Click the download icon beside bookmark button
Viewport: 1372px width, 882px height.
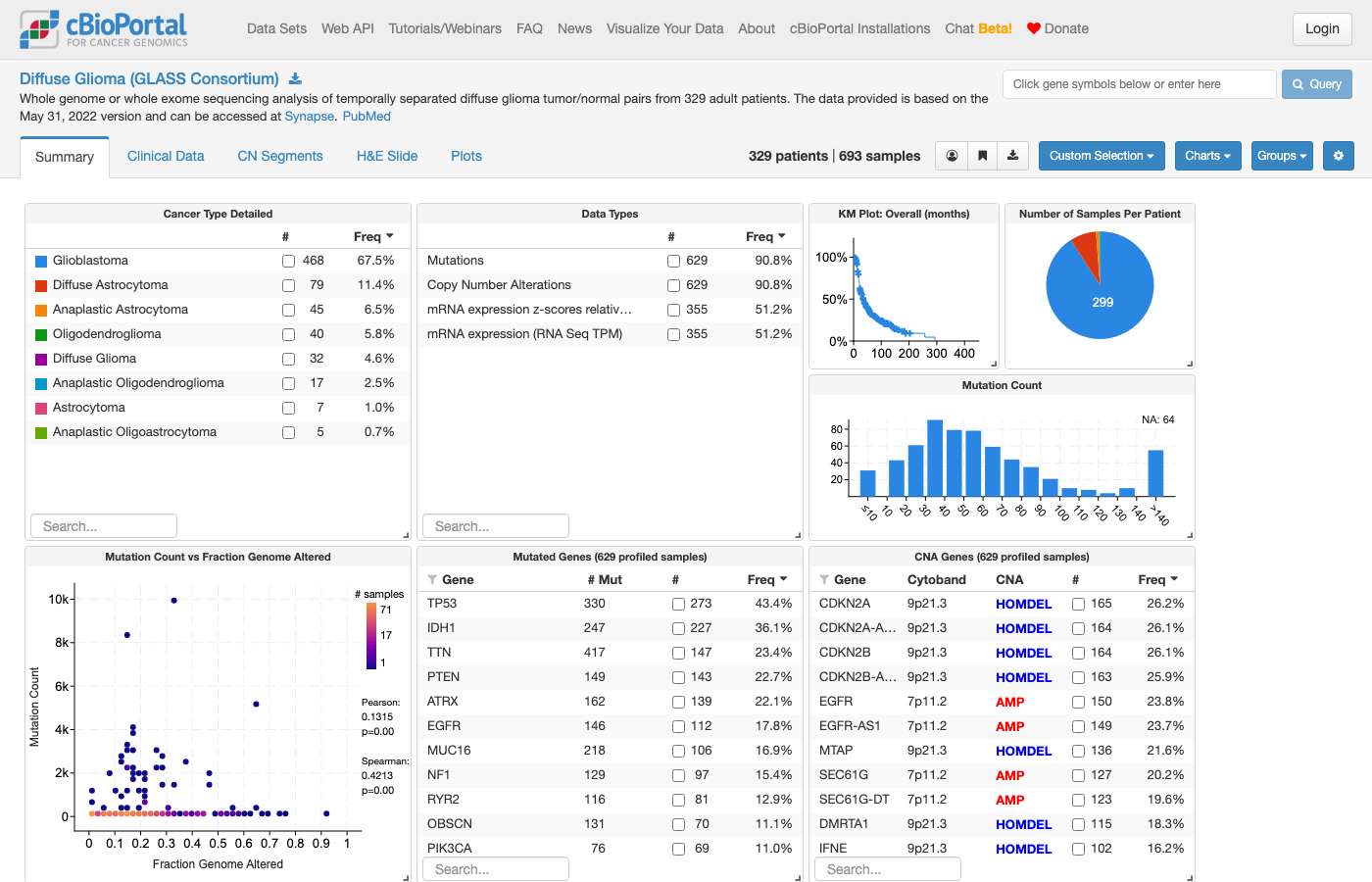[x=1012, y=156]
